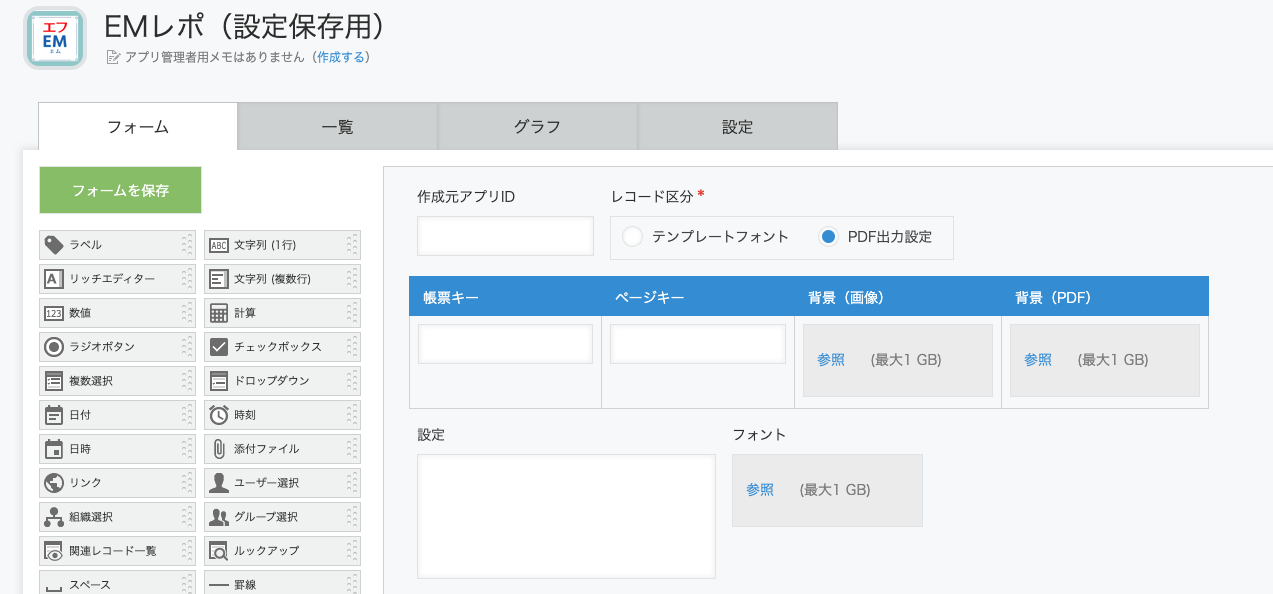
Task: Click the EM app icon
Action: point(54,40)
